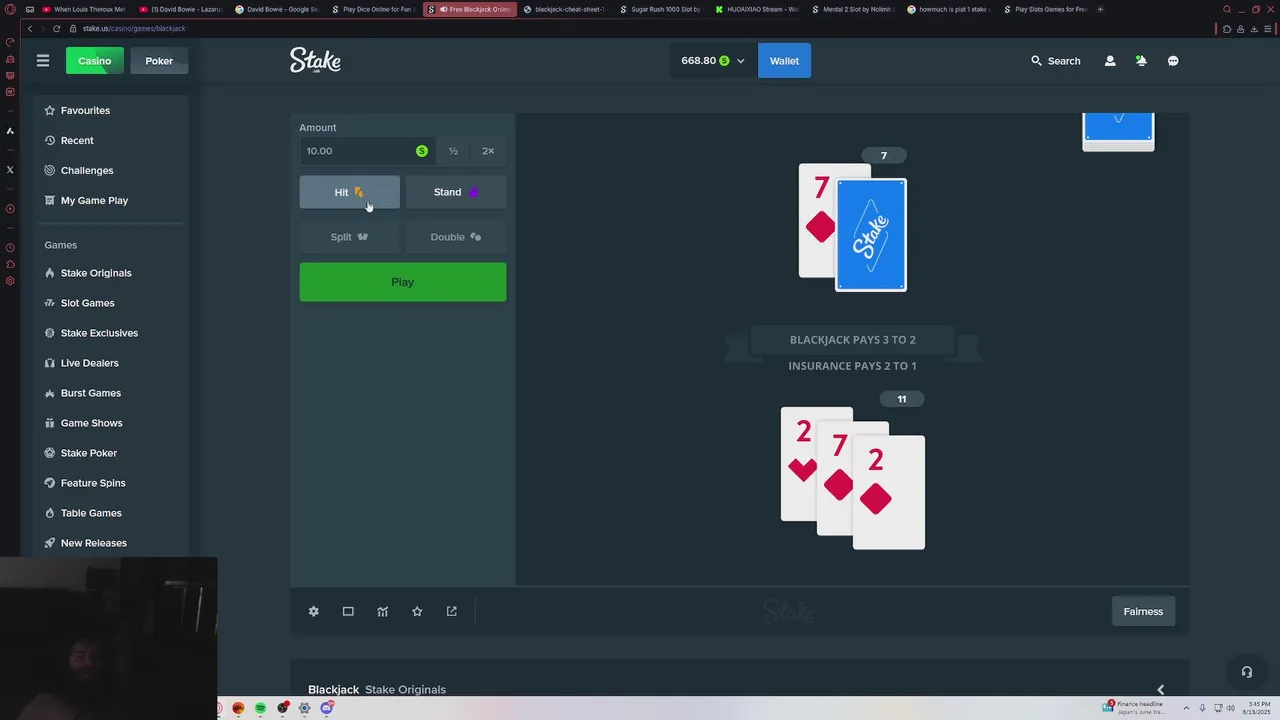Image resolution: width=1280 pixels, height=720 pixels.
Task: Click the bet Amount input field
Action: pos(368,151)
